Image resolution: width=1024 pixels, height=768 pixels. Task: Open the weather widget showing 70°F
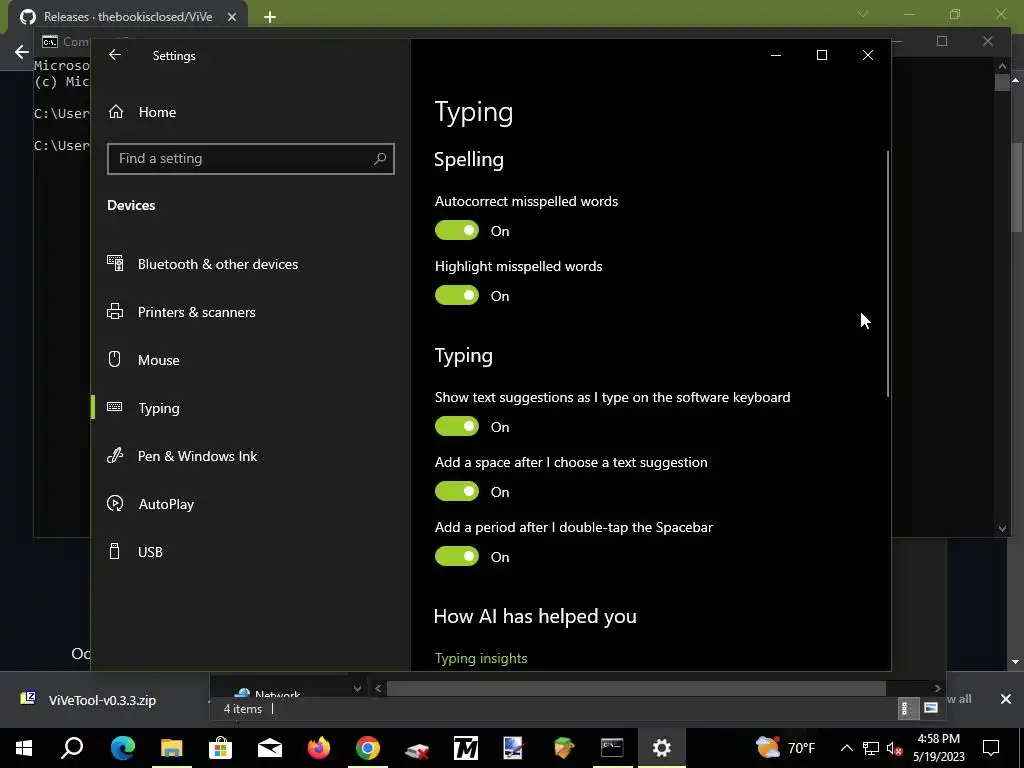click(786, 748)
